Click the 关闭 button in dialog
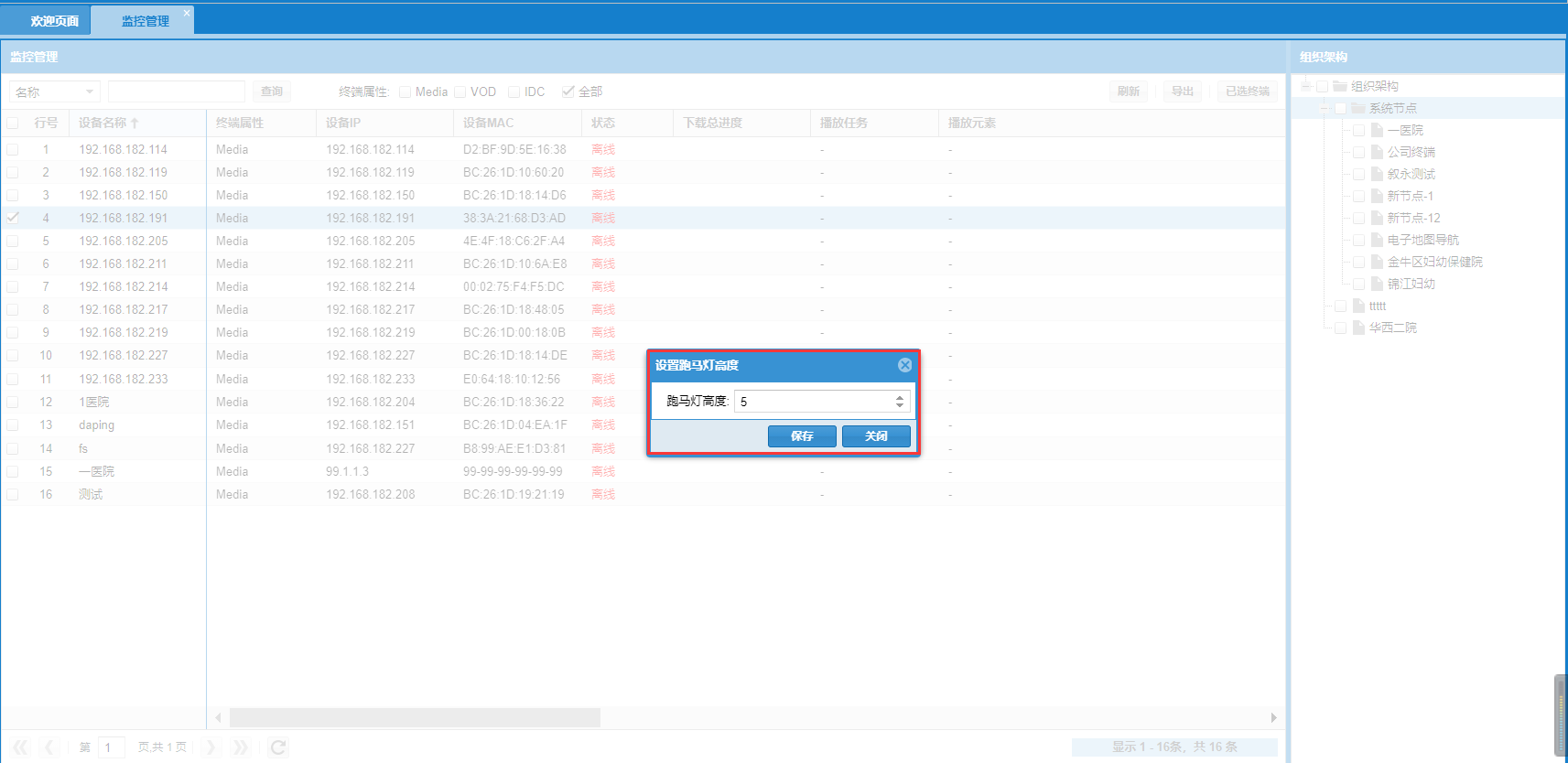The width and height of the screenshot is (1568, 763). [x=876, y=436]
